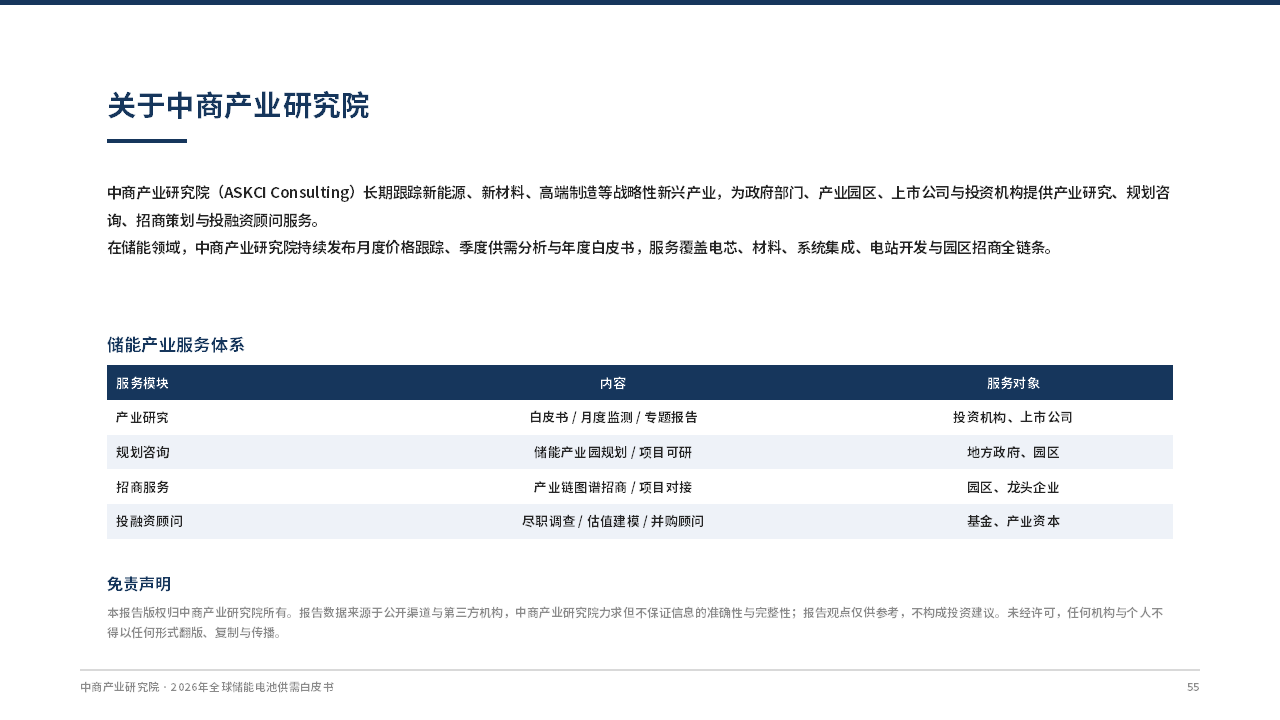Click the footer text 中商产业研究院 · 2026年全球储能电池供需白皮书
This screenshot has width=1280, height=720.
point(207,687)
